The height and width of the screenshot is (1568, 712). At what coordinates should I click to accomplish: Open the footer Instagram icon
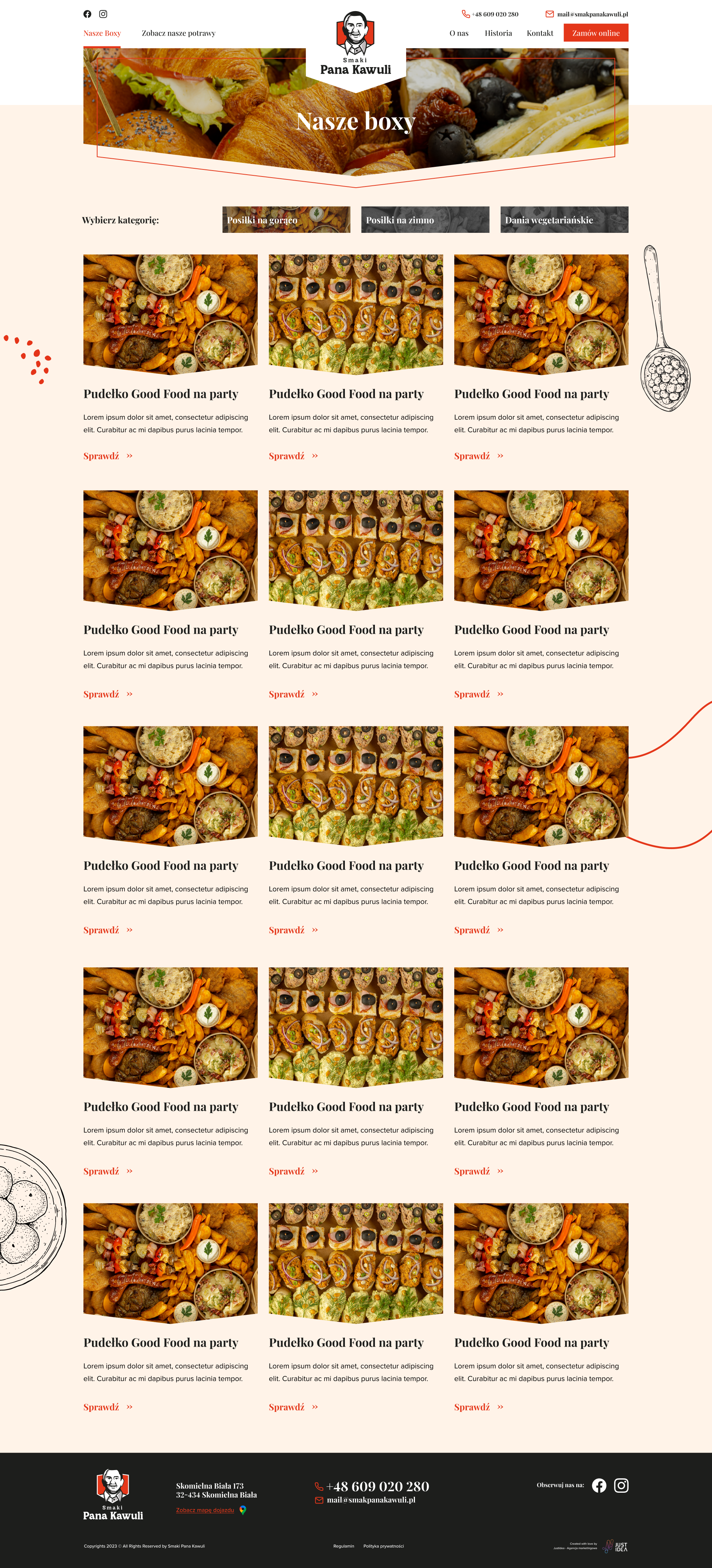coord(621,1485)
